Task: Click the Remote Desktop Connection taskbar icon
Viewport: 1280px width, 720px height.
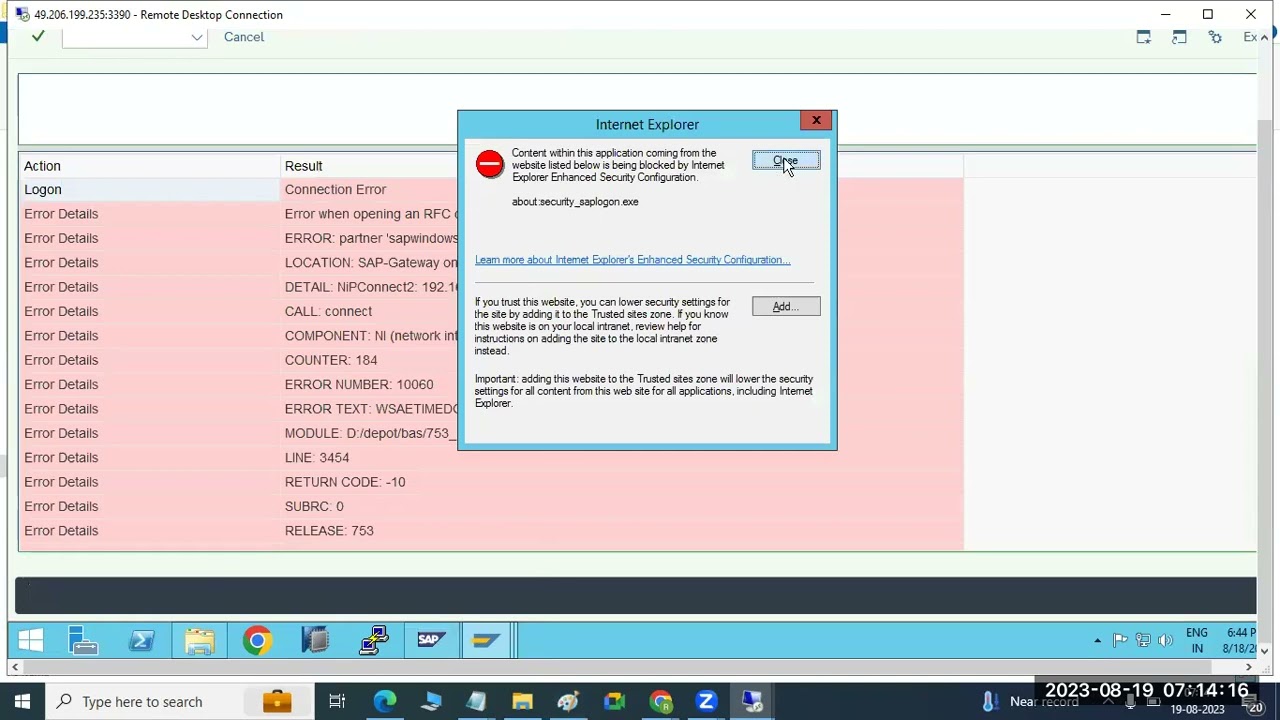Action: point(752,702)
